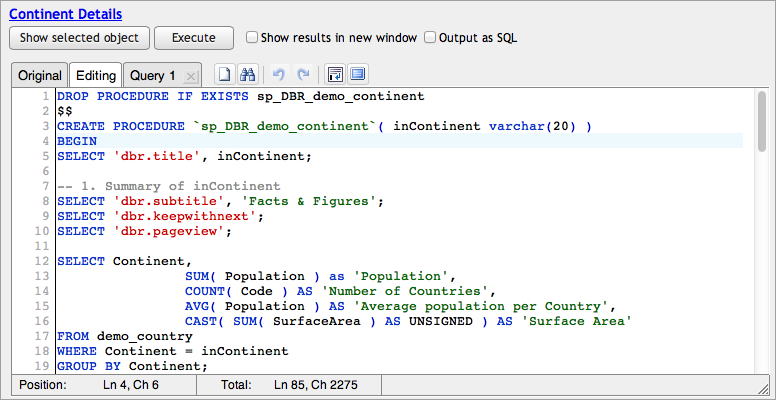Enable Show results in new window
The width and height of the screenshot is (776, 400).
(252, 38)
